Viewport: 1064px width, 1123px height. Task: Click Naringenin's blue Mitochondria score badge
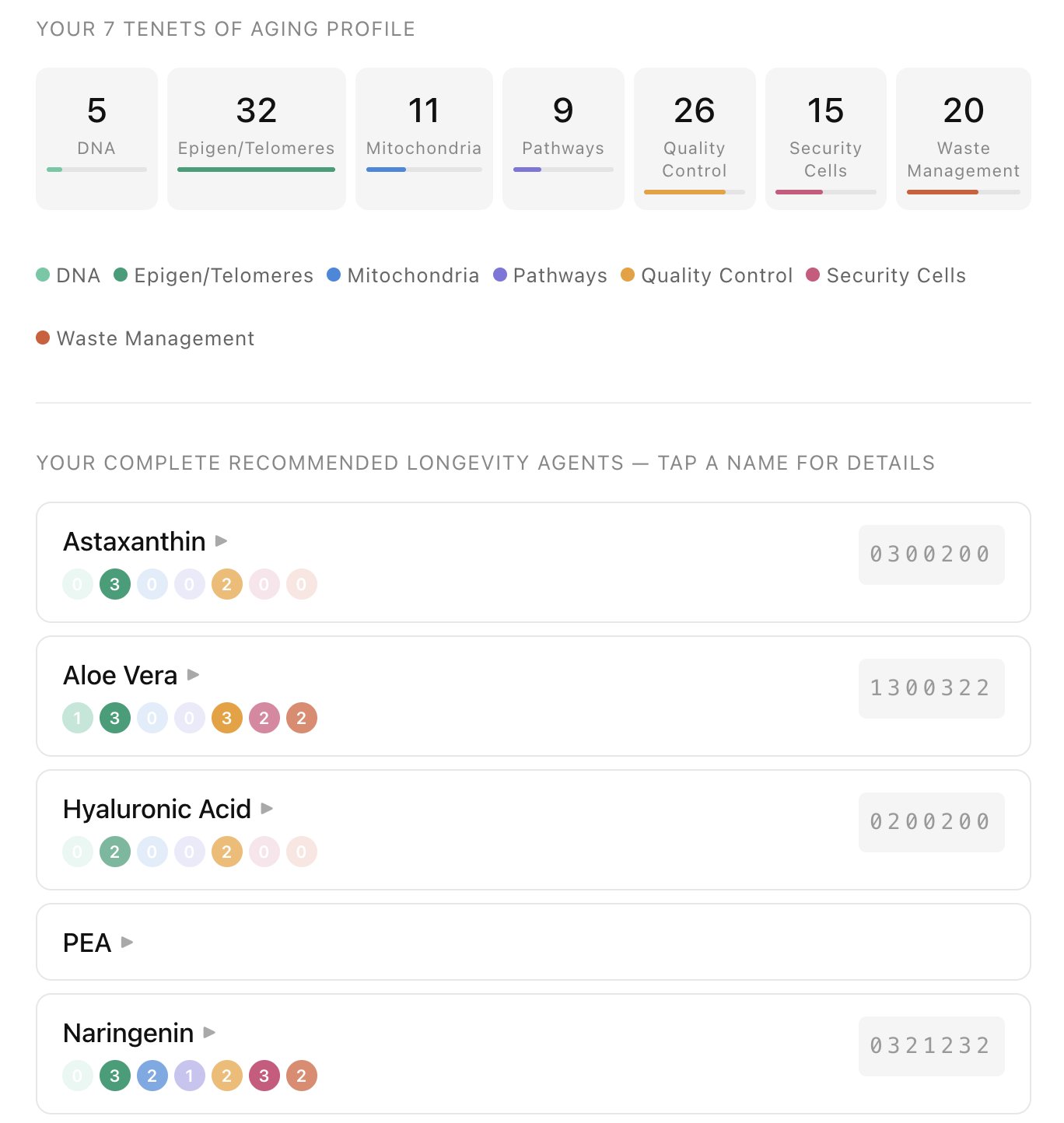pos(152,1076)
